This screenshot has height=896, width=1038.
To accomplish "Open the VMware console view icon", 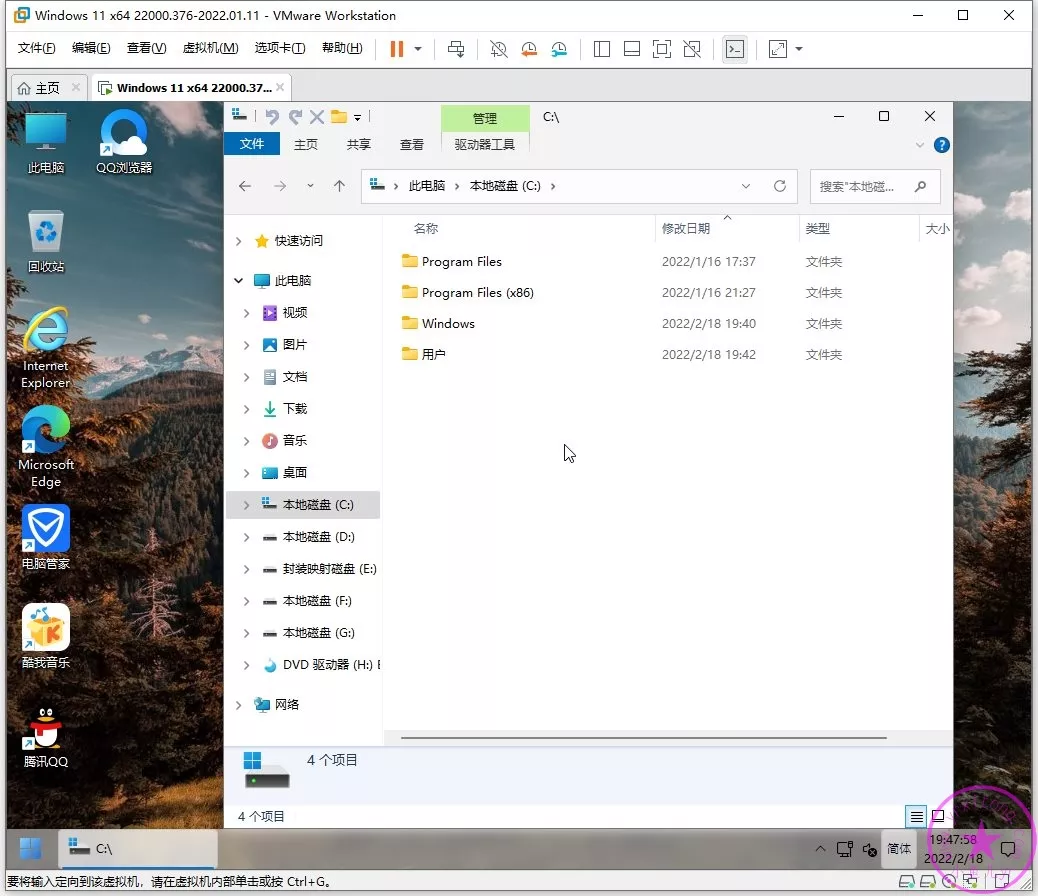I will 735,49.
